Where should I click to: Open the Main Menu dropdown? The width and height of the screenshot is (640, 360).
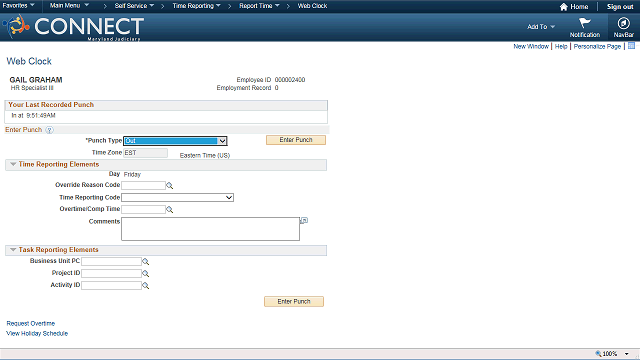69,6
